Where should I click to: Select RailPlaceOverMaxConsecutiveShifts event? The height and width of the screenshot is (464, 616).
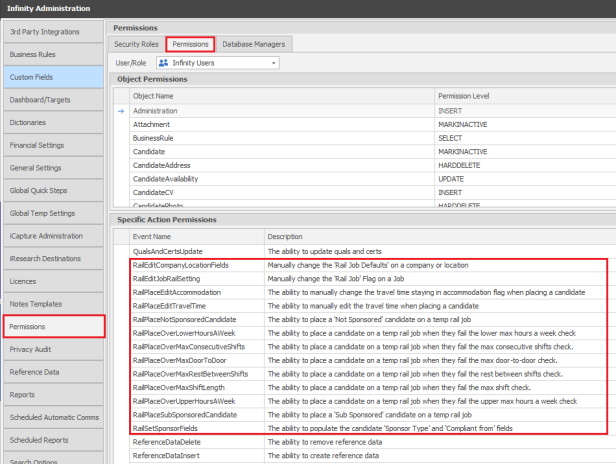click(x=365, y=347)
